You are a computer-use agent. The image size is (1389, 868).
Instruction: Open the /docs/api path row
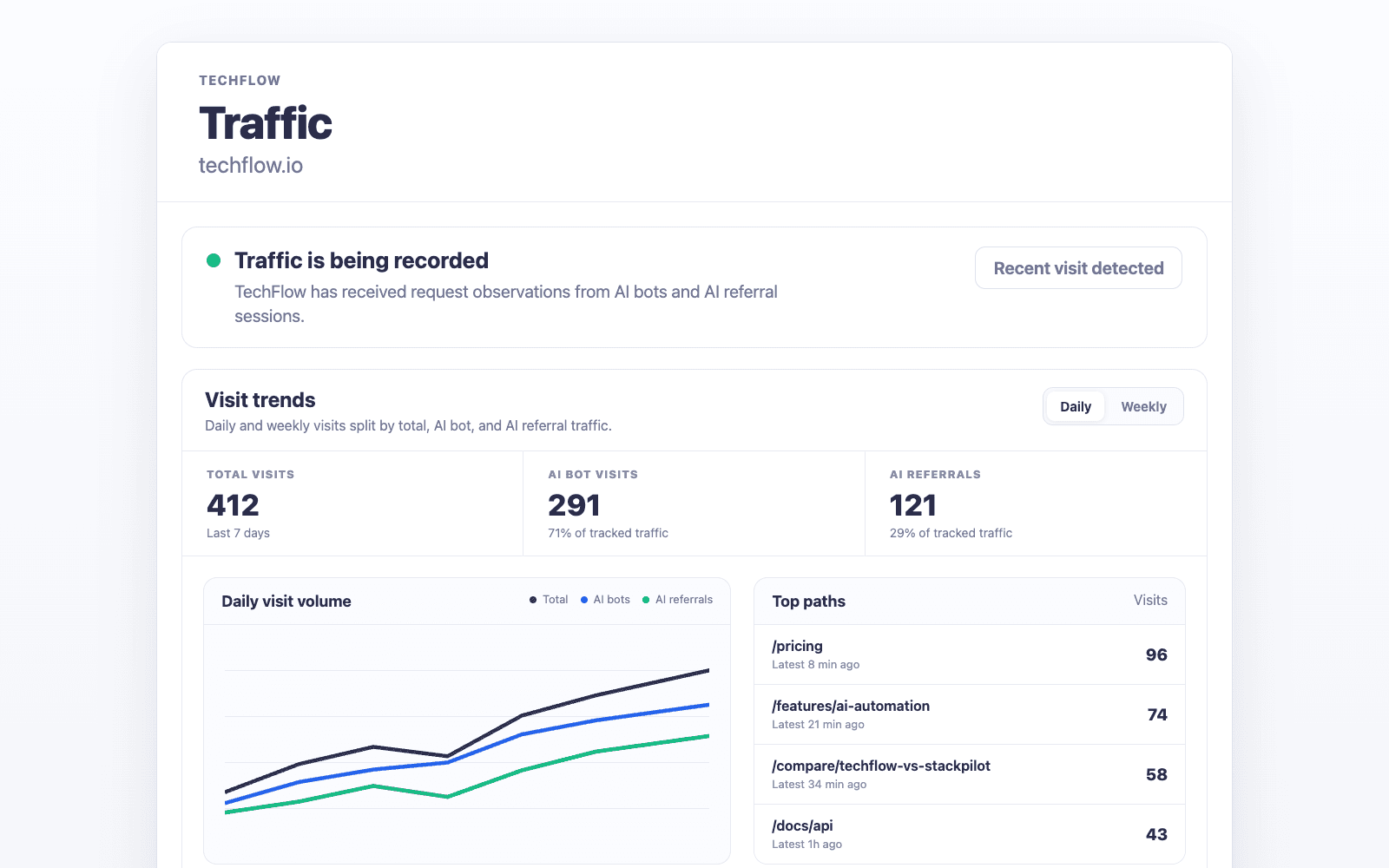(x=970, y=833)
